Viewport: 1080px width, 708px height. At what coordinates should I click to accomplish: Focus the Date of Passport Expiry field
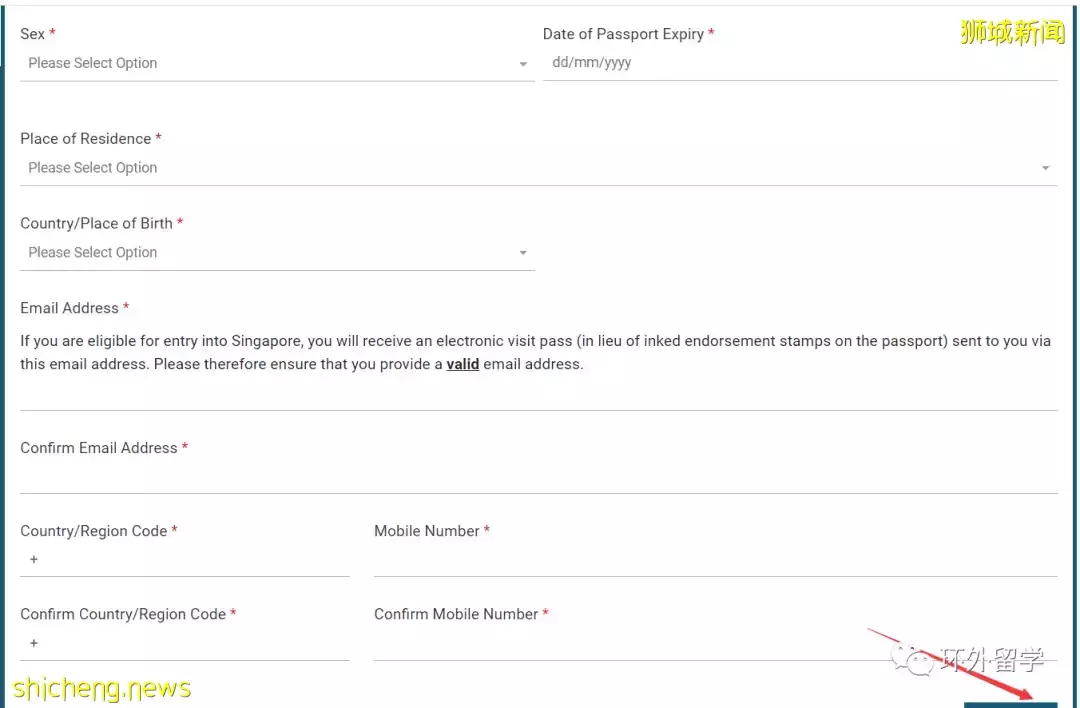click(800, 63)
